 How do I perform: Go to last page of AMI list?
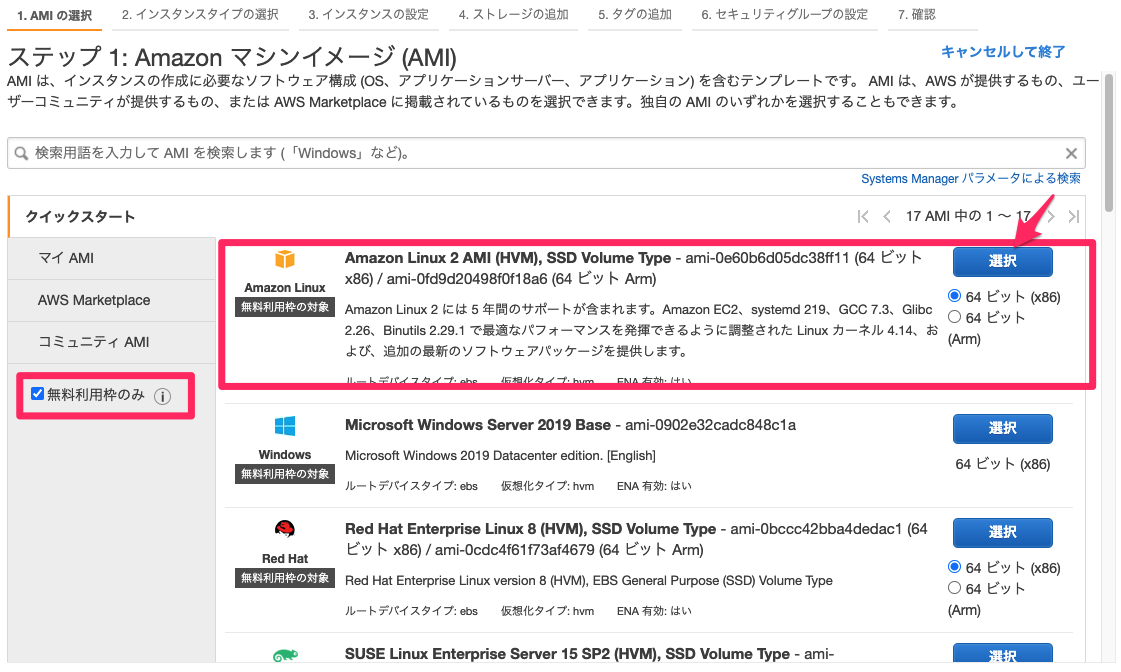tap(1073, 217)
